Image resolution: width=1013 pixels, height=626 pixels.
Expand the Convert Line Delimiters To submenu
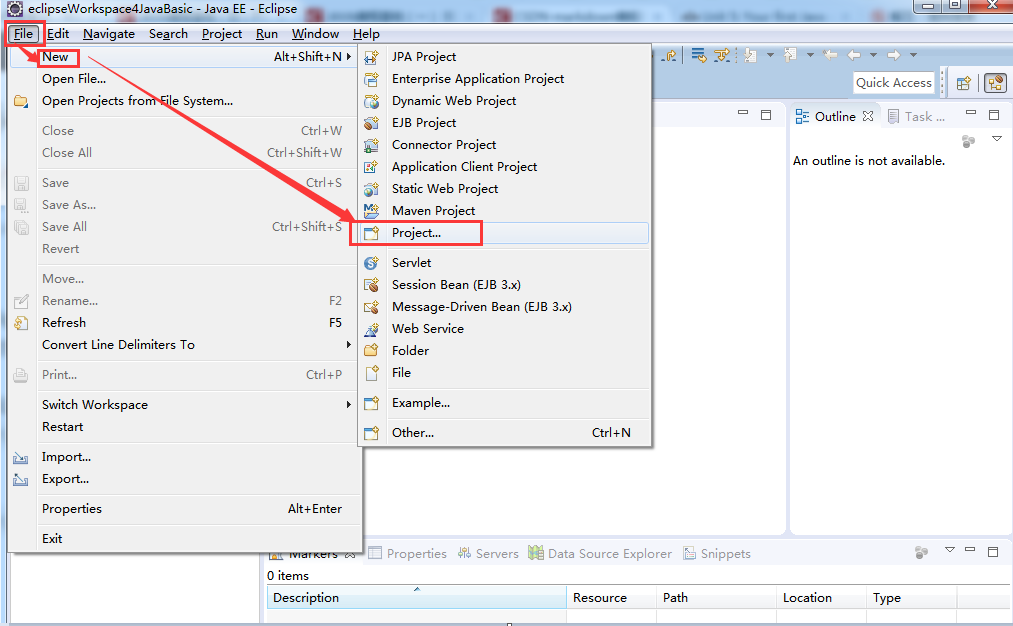[194, 345]
